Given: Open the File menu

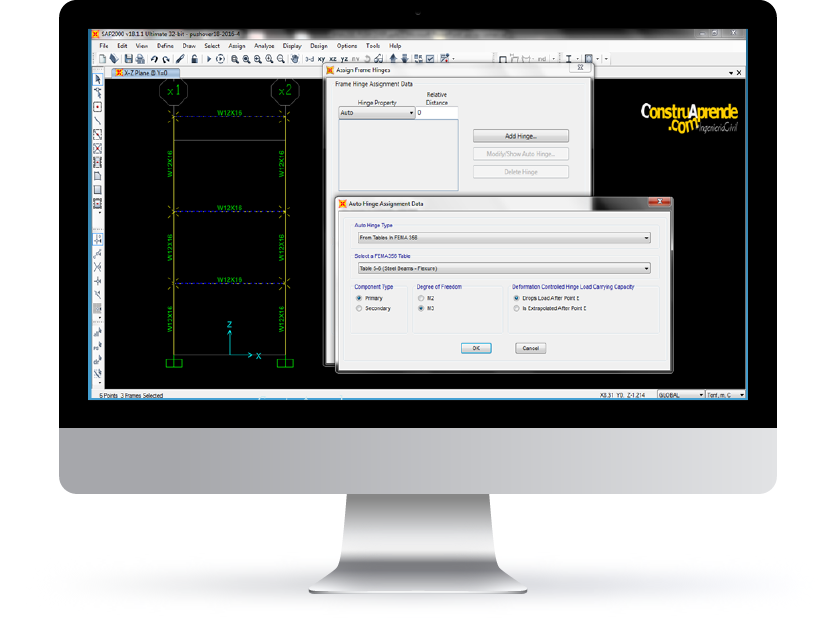Looking at the screenshot, I should pyautogui.click(x=104, y=46).
